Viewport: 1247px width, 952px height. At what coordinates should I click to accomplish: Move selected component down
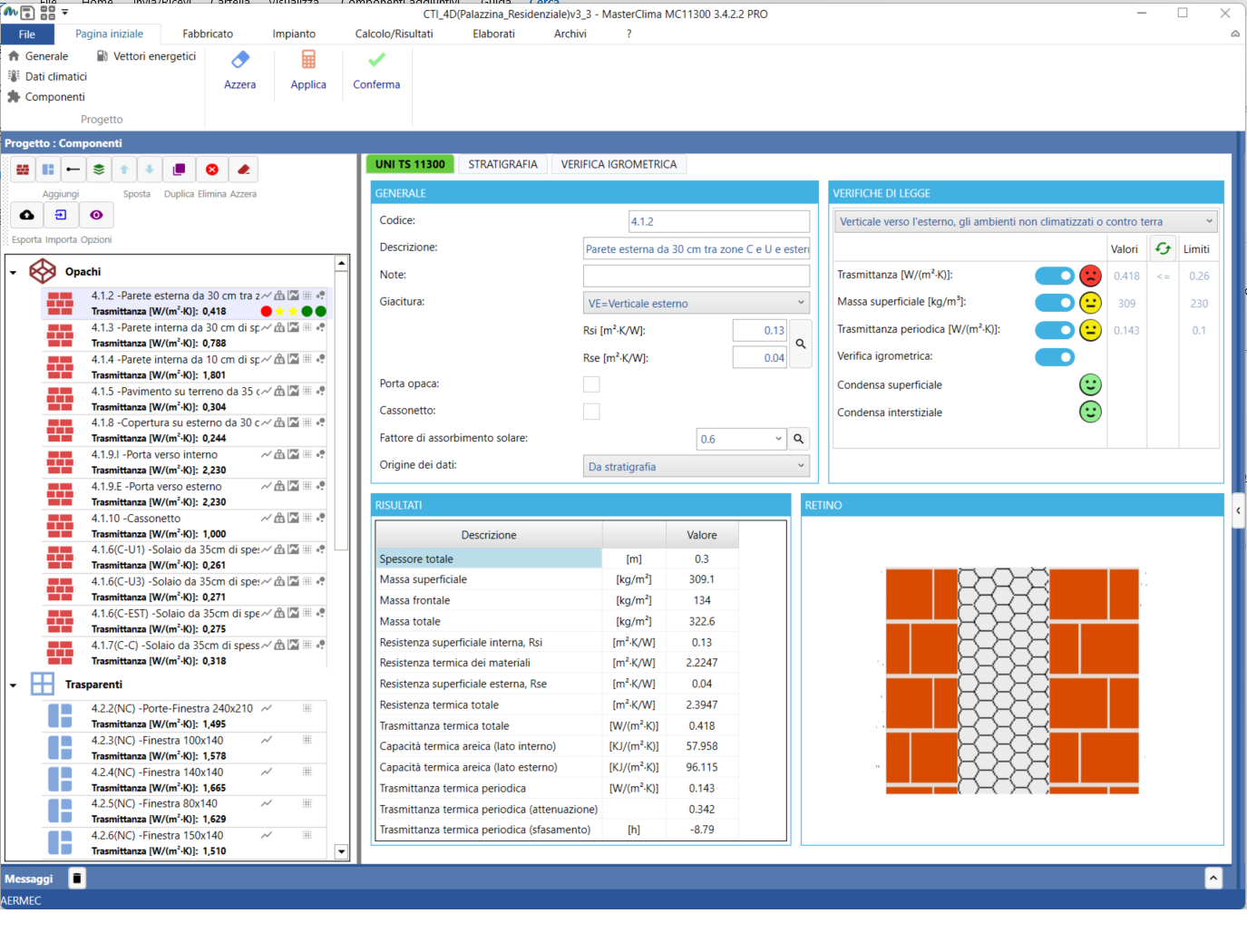[x=150, y=170]
